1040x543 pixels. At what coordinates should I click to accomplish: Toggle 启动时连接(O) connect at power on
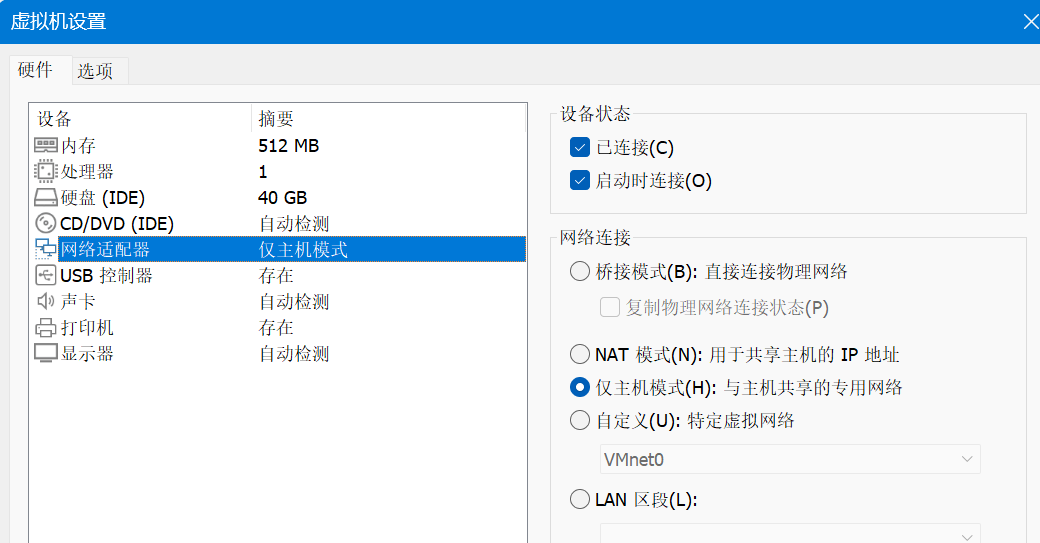point(580,181)
